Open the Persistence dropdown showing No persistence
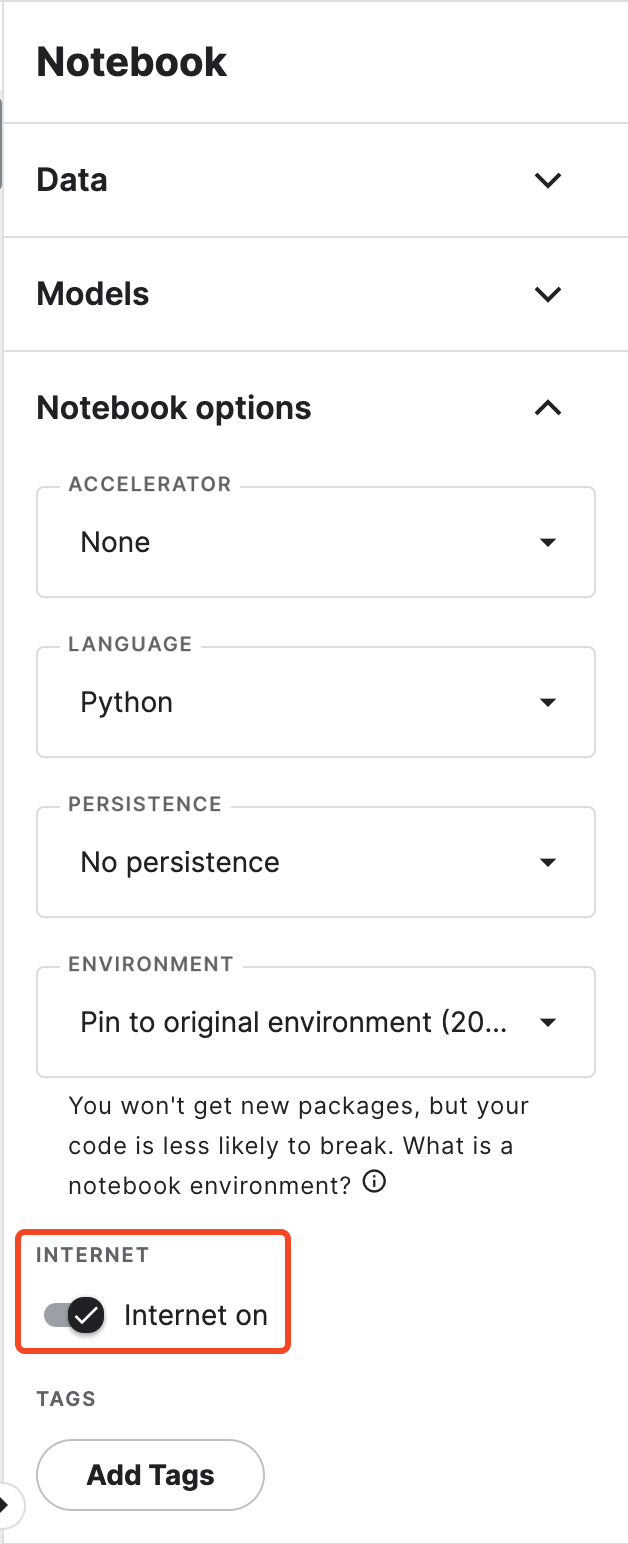Screen dimensions: 628x1544 [300, 862]
